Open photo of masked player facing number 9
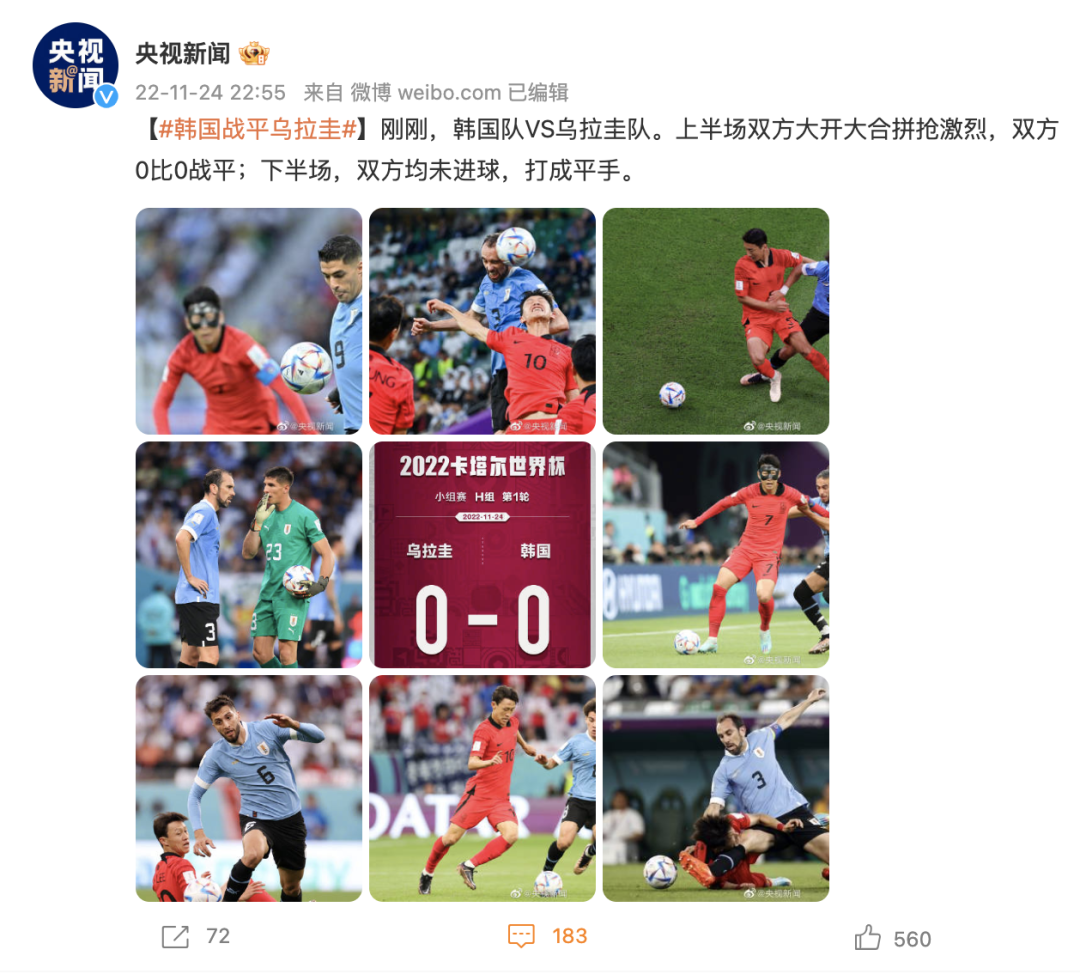Viewport: 1080px width, 974px height. [x=249, y=321]
